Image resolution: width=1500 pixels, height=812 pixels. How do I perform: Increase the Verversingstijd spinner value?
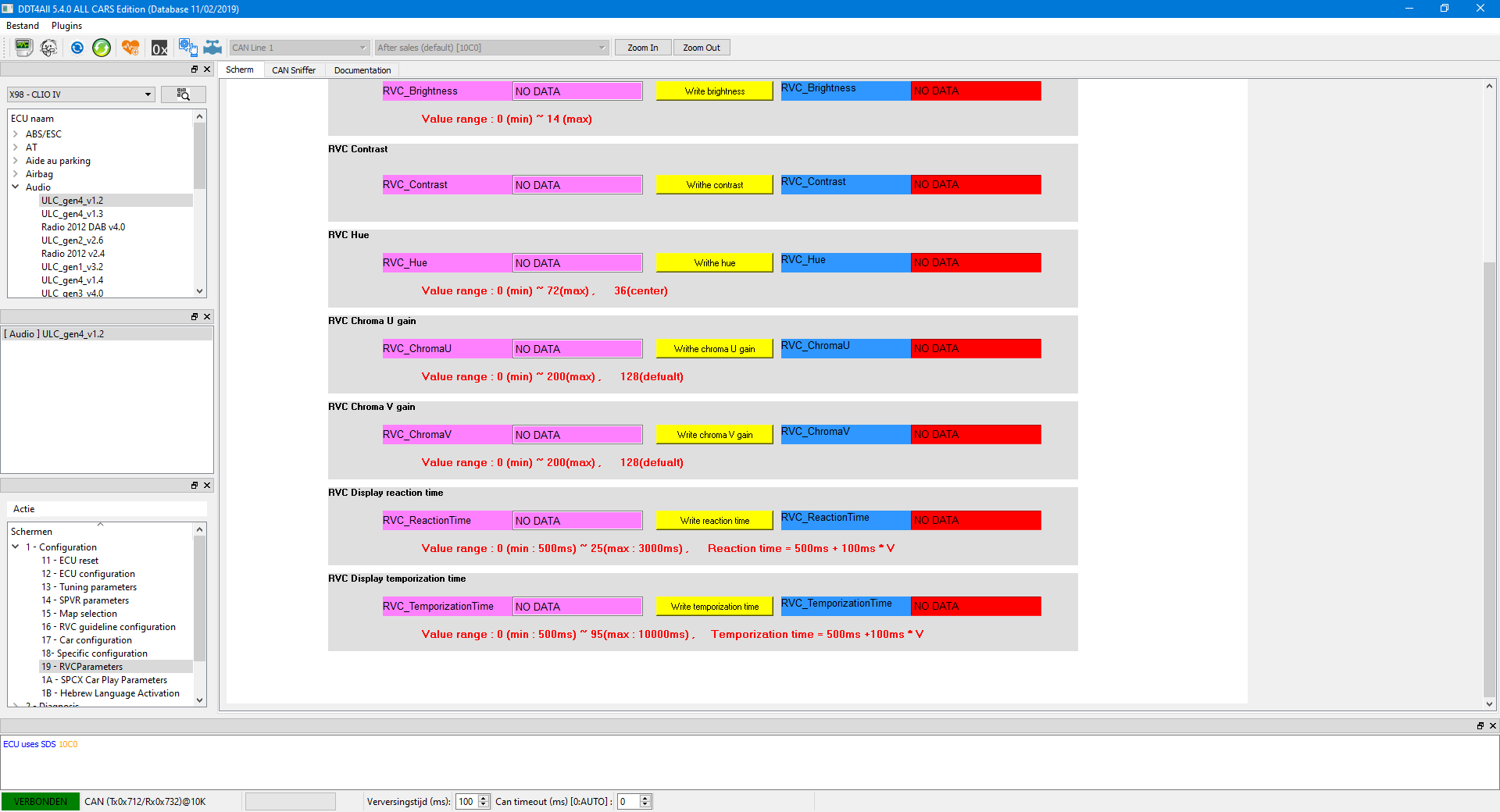click(x=484, y=798)
